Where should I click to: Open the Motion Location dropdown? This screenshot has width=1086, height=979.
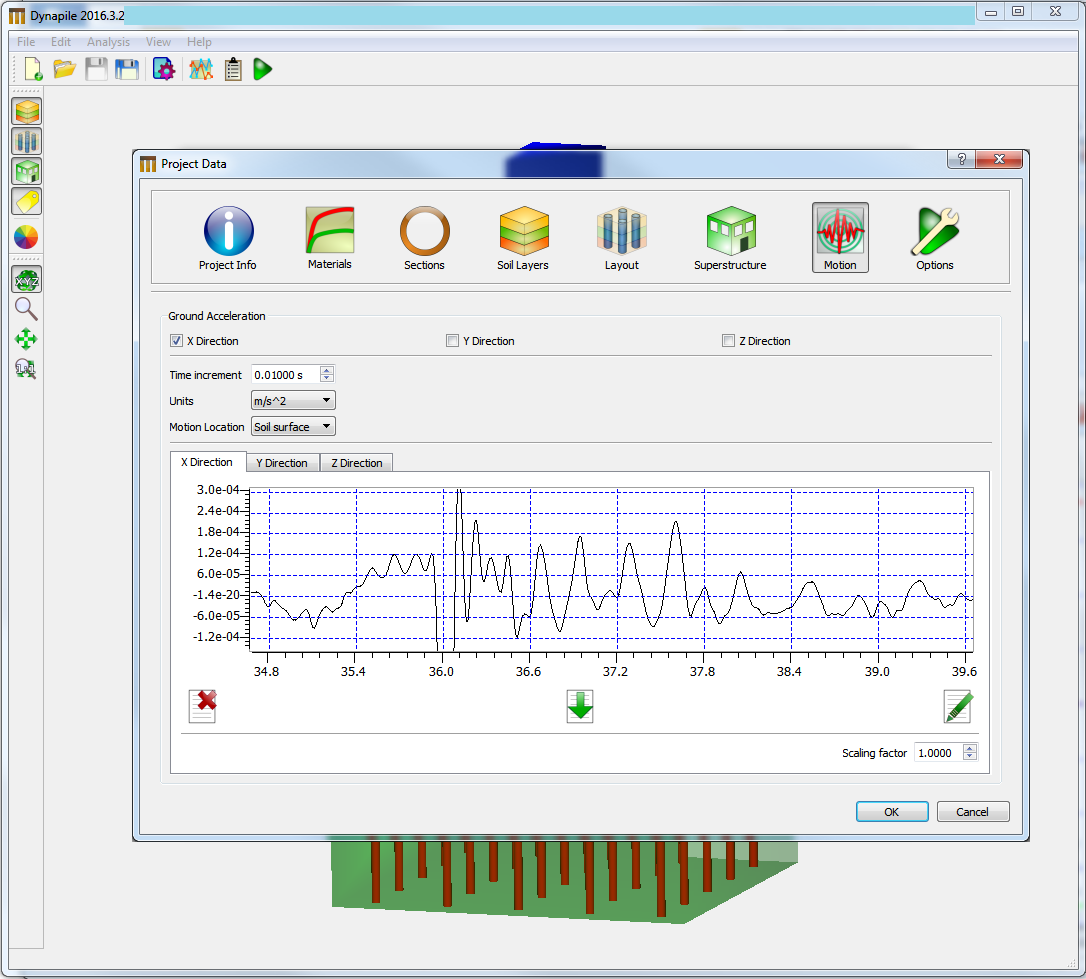coord(293,426)
